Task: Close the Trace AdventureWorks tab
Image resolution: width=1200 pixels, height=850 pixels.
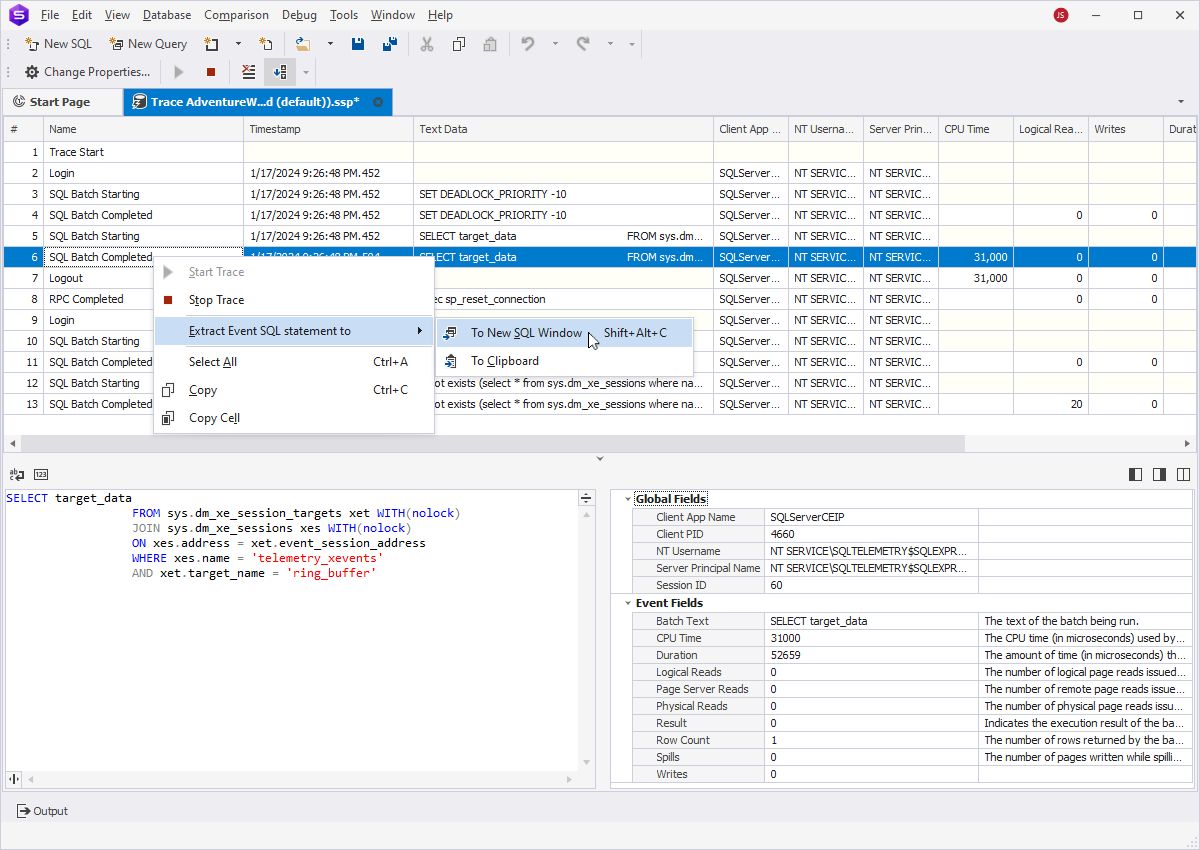Action: tap(378, 102)
